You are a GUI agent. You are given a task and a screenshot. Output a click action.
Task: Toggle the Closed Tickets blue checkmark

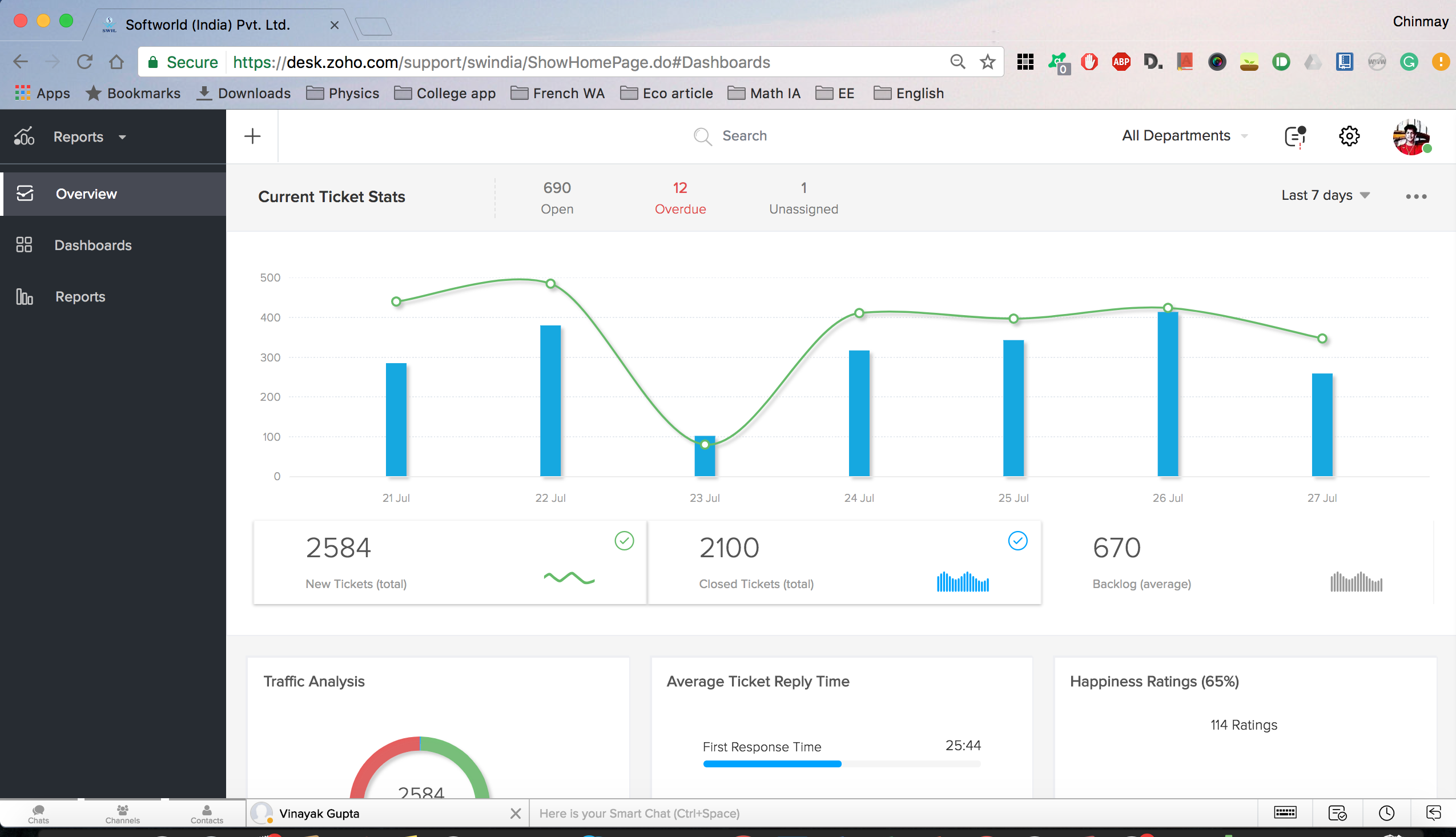pos(1017,540)
